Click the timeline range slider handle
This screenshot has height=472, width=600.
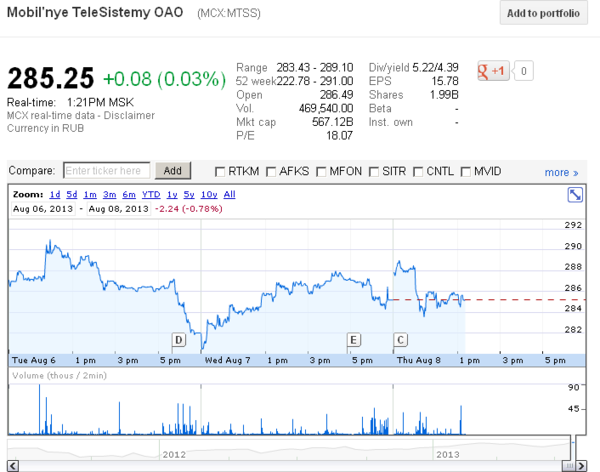click(x=569, y=466)
